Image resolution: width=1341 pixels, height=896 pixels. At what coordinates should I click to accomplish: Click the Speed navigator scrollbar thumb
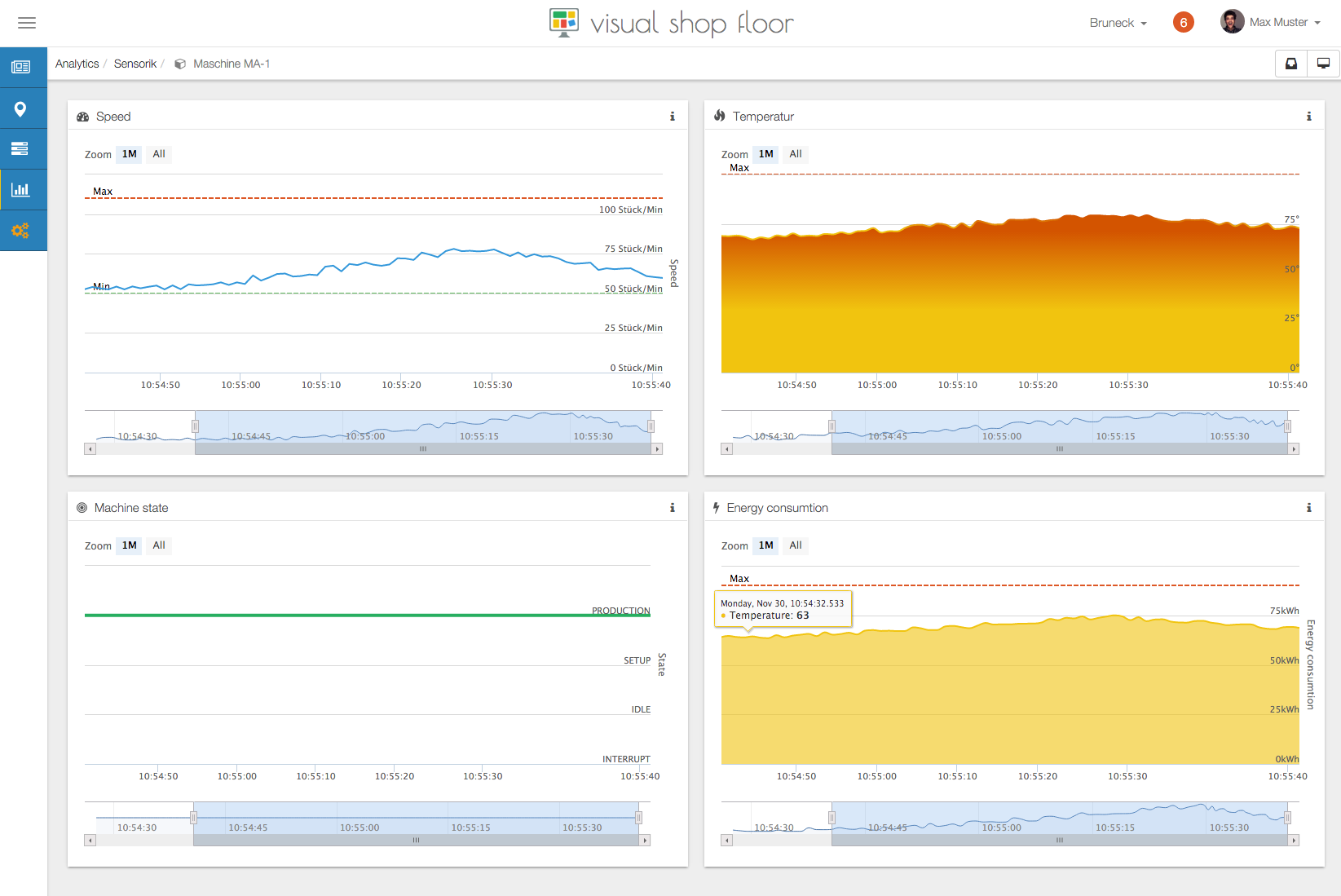pyautogui.click(x=423, y=449)
